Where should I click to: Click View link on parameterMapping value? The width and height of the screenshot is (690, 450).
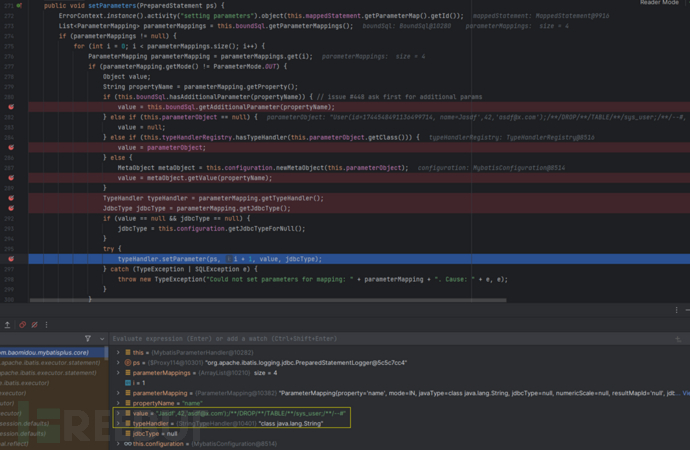tap(685, 393)
